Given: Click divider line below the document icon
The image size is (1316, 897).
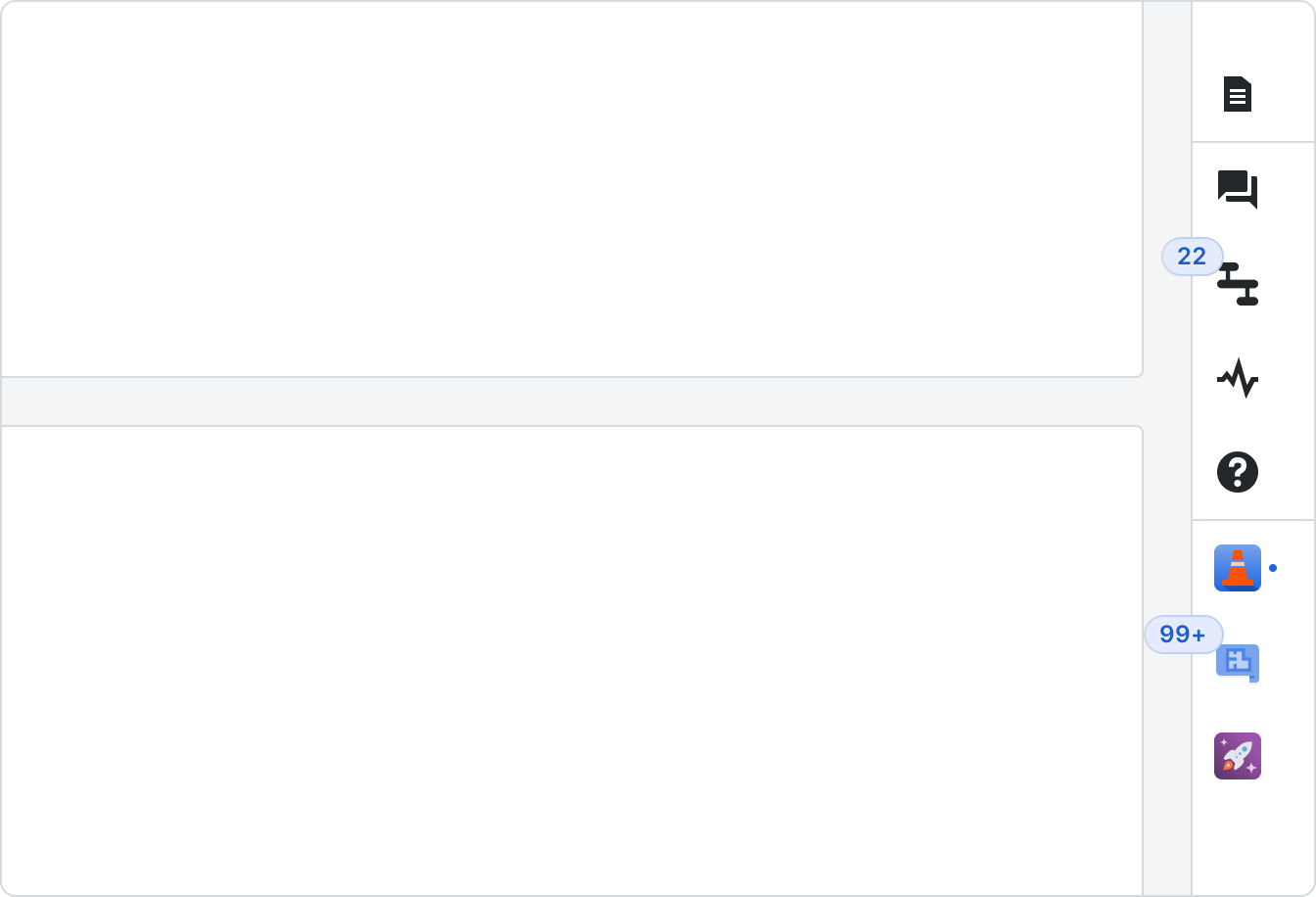Looking at the screenshot, I should point(1253,142).
